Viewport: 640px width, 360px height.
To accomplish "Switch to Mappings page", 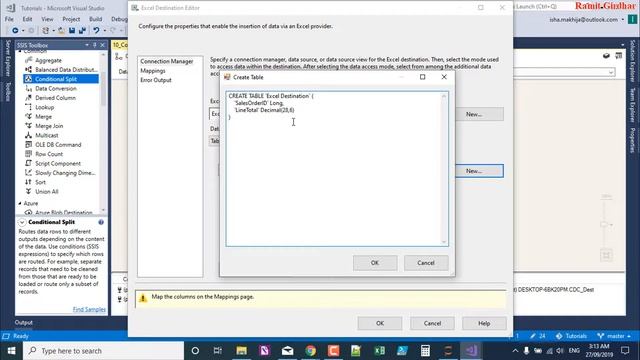I will tap(153, 71).
